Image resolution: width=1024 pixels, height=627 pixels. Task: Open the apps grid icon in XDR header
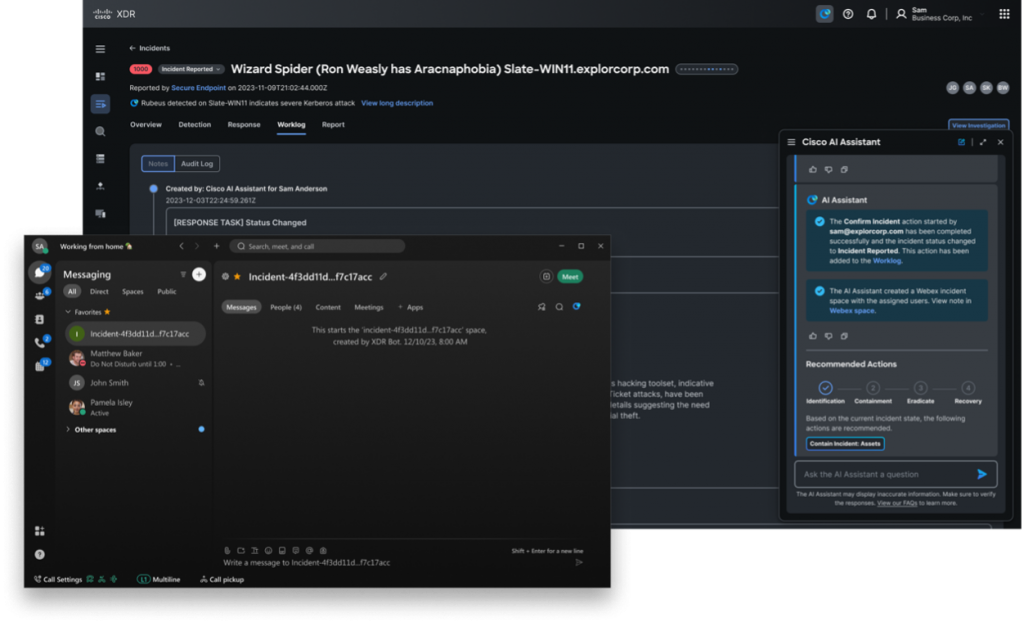(x=1003, y=14)
